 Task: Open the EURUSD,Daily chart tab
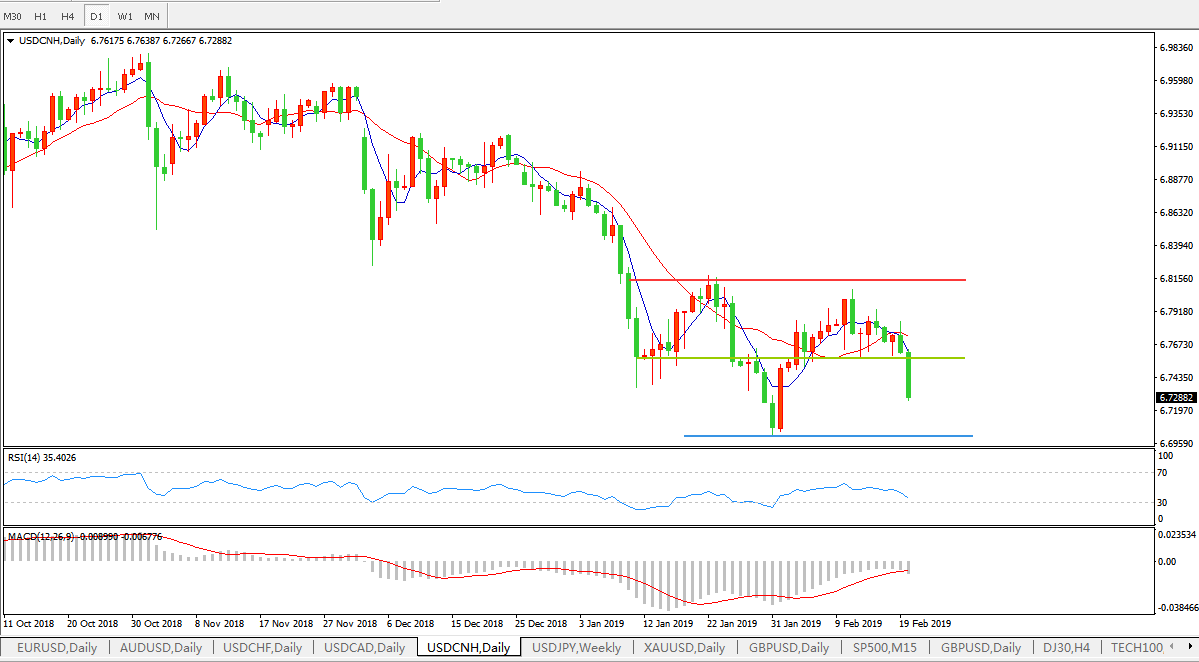(x=56, y=648)
